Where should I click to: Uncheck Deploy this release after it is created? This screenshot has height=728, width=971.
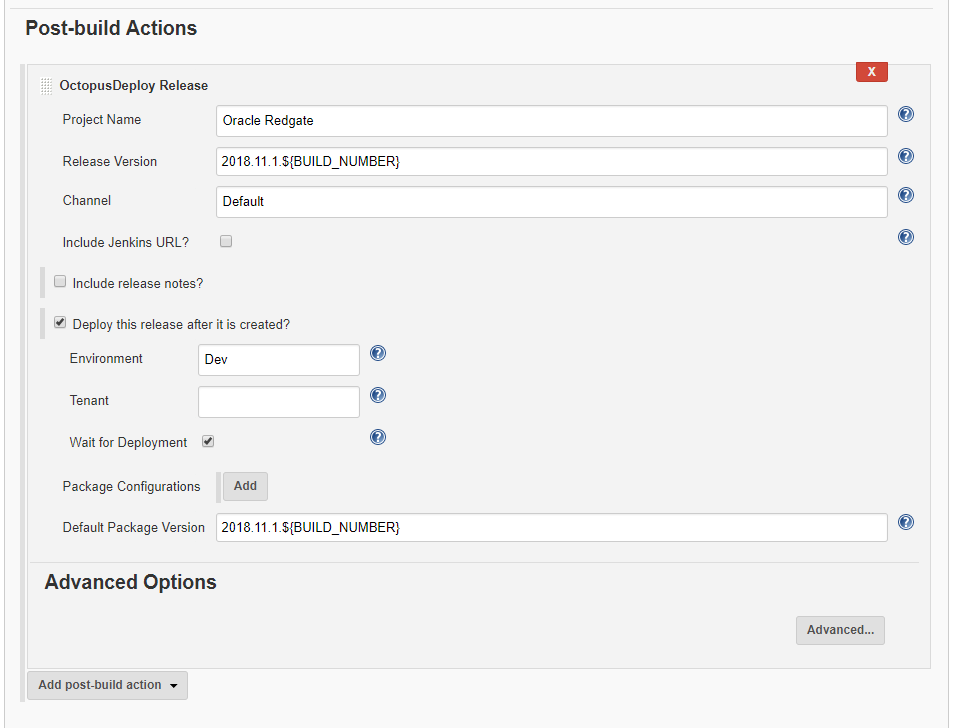pos(60,323)
